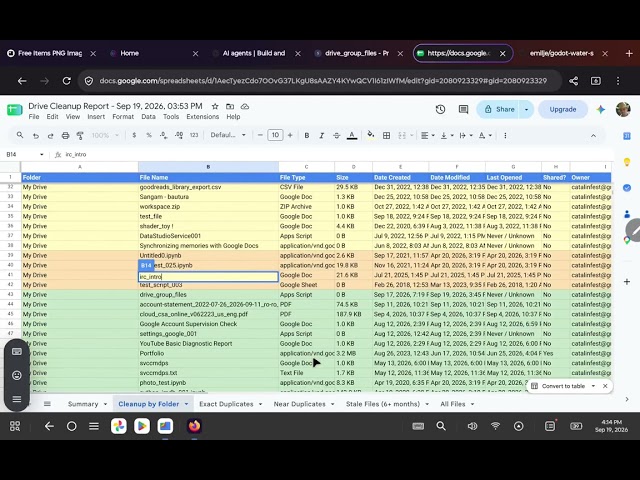640x480 pixels.
Task: Switch to the Near Duplicates sheet tab
Action: click(300, 404)
